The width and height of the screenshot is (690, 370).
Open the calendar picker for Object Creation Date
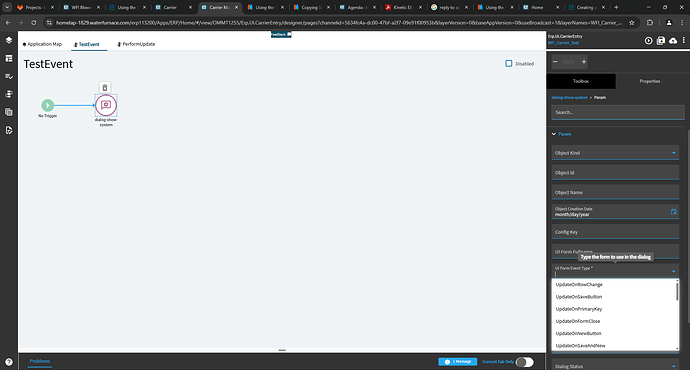pos(673,212)
